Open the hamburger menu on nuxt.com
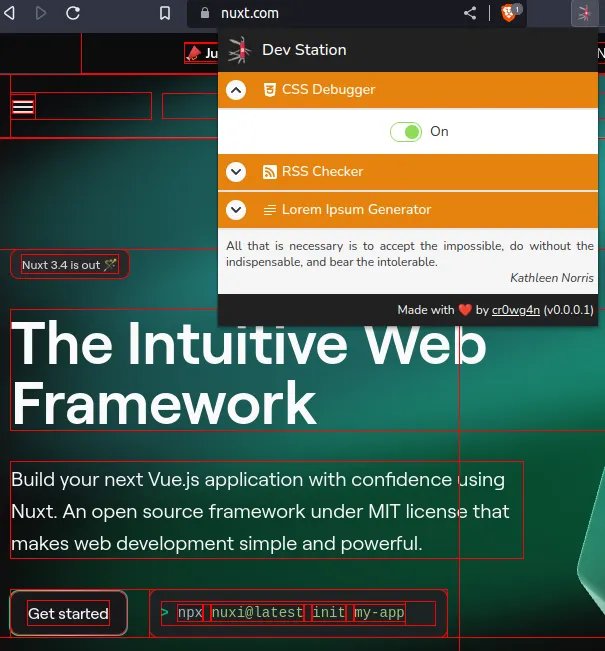This screenshot has height=651, width=605. pos(23,107)
